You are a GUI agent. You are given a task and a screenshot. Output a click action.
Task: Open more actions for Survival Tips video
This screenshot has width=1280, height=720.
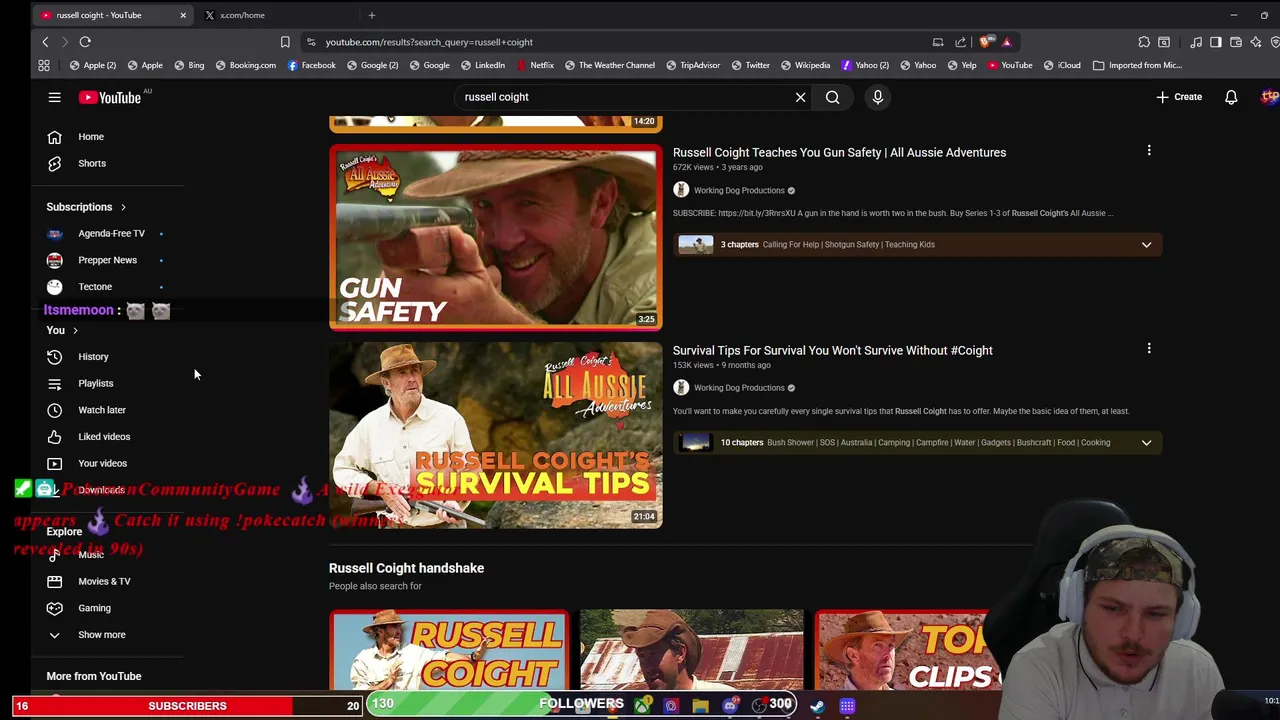click(x=1149, y=349)
